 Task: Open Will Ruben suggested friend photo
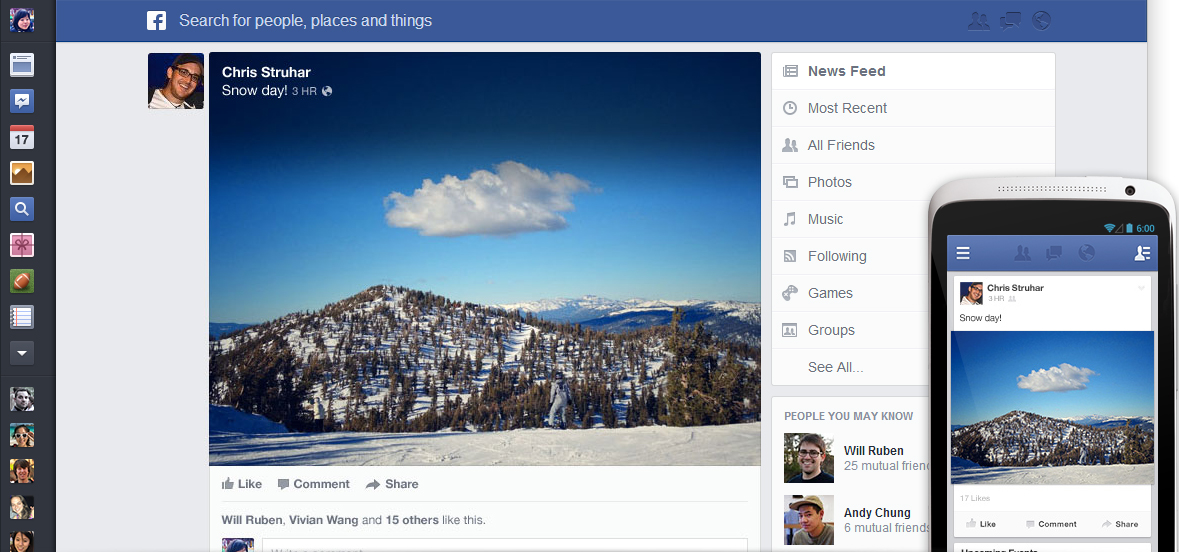809,457
